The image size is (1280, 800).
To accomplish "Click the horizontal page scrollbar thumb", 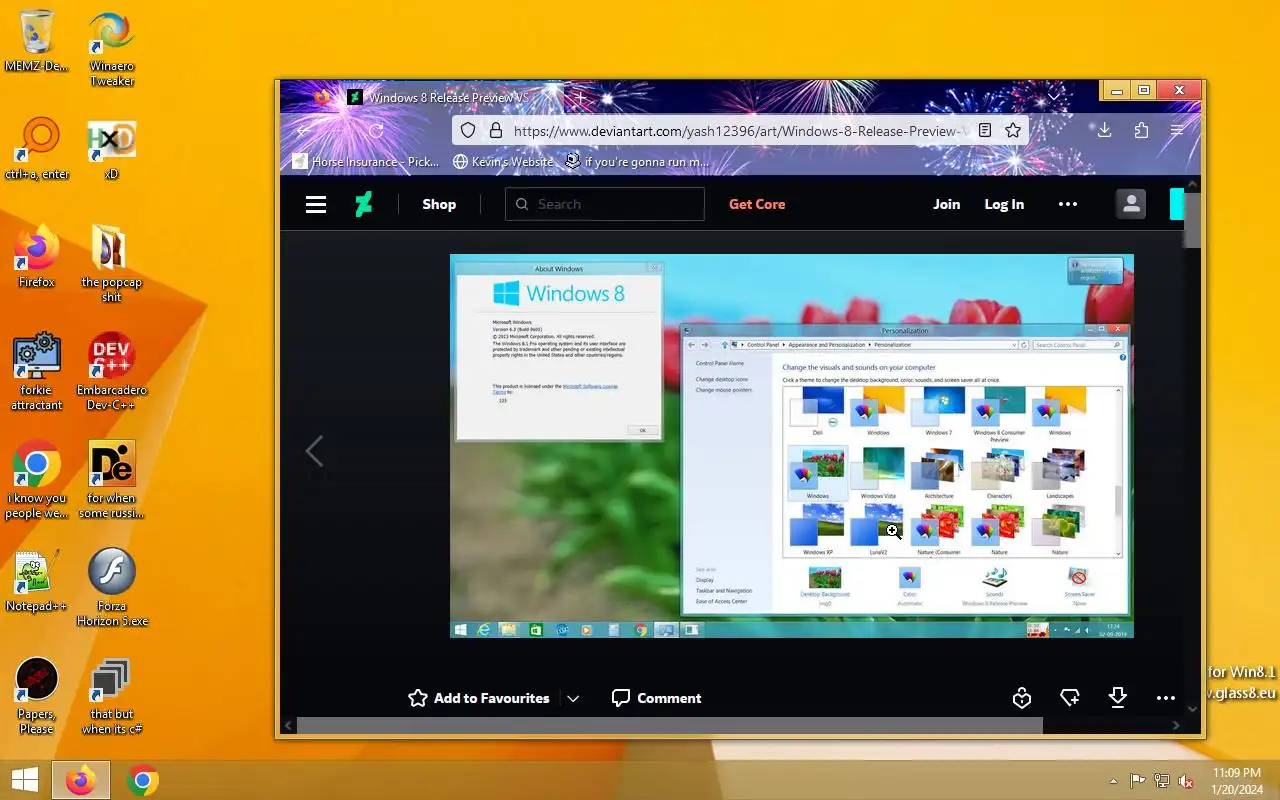I will tap(670, 725).
